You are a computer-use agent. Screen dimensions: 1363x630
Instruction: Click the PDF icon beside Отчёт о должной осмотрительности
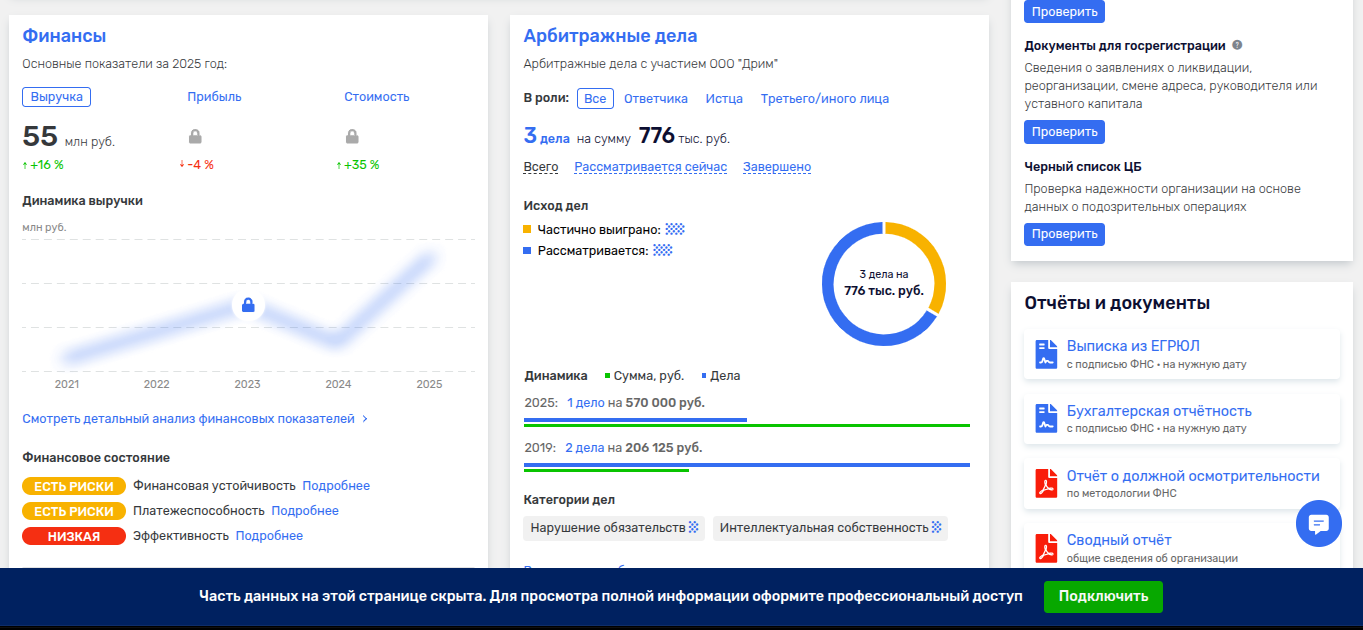pyautogui.click(x=1046, y=484)
